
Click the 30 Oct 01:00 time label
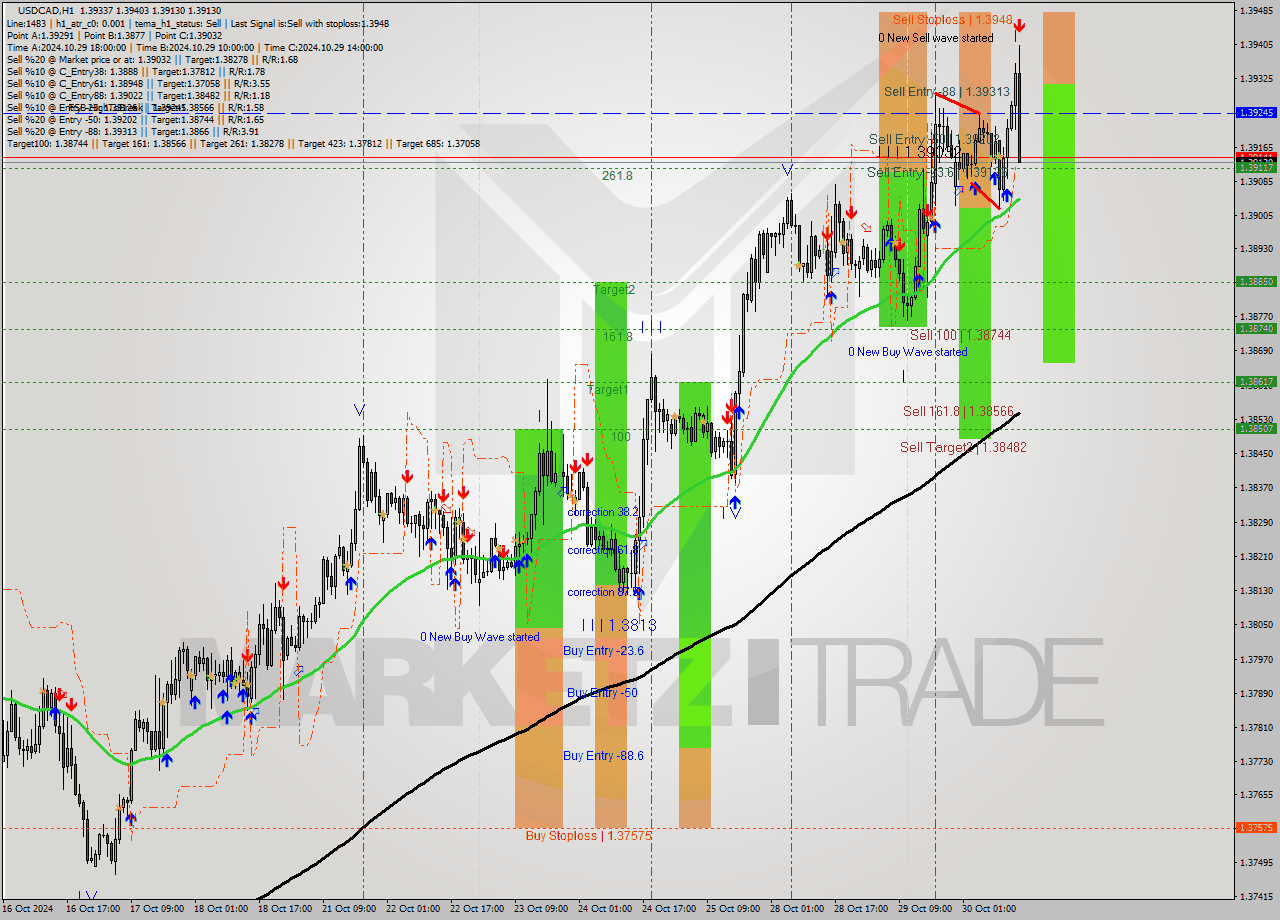point(989,909)
